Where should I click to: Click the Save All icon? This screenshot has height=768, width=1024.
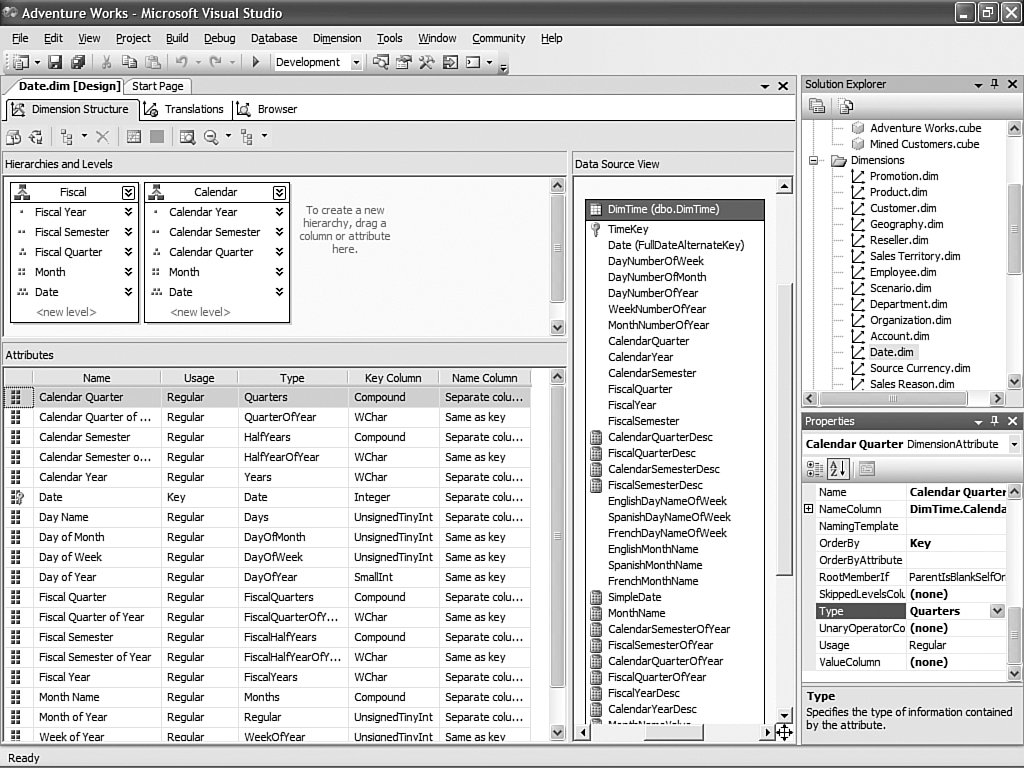[78, 62]
